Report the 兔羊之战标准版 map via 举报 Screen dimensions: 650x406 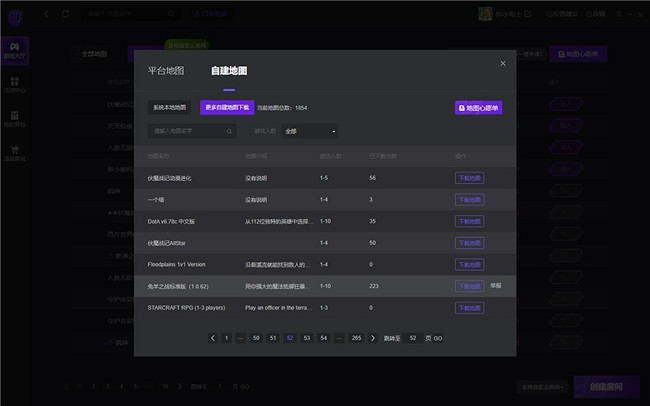pos(495,285)
